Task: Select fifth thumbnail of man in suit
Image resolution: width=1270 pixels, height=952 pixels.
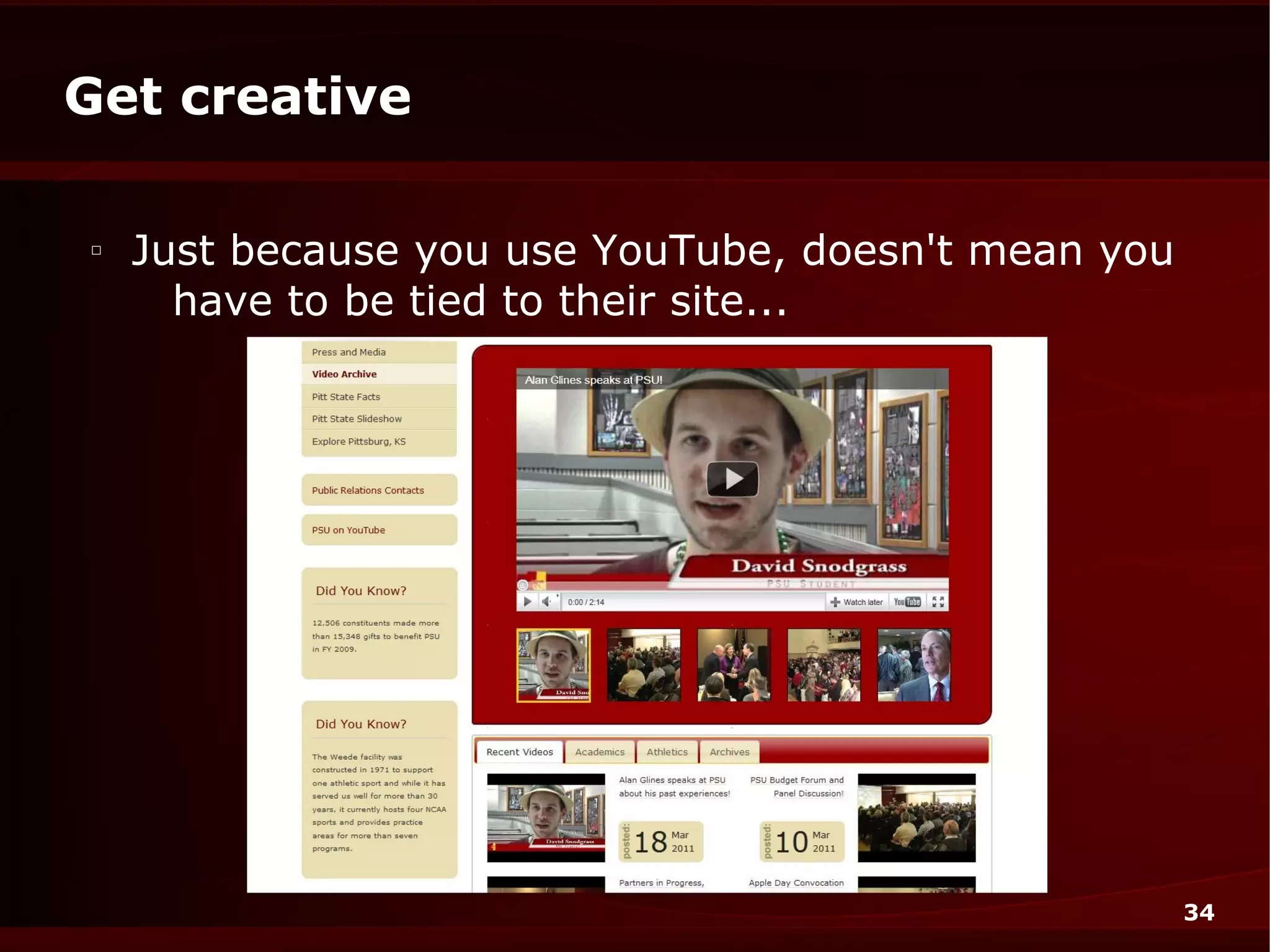Action: (914, 665)
